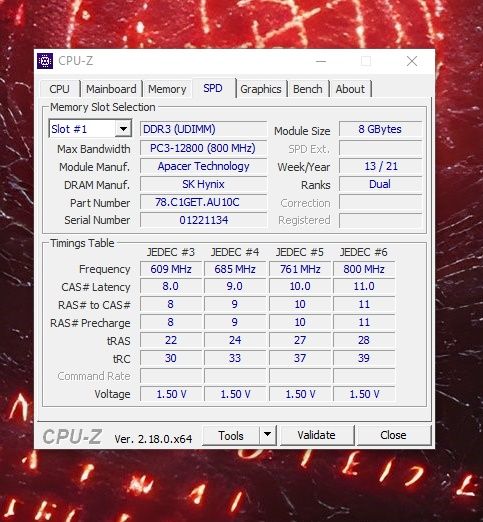
Task: Click the JEDEC #3 voltage 1.50 V cell
Action: 171,394
